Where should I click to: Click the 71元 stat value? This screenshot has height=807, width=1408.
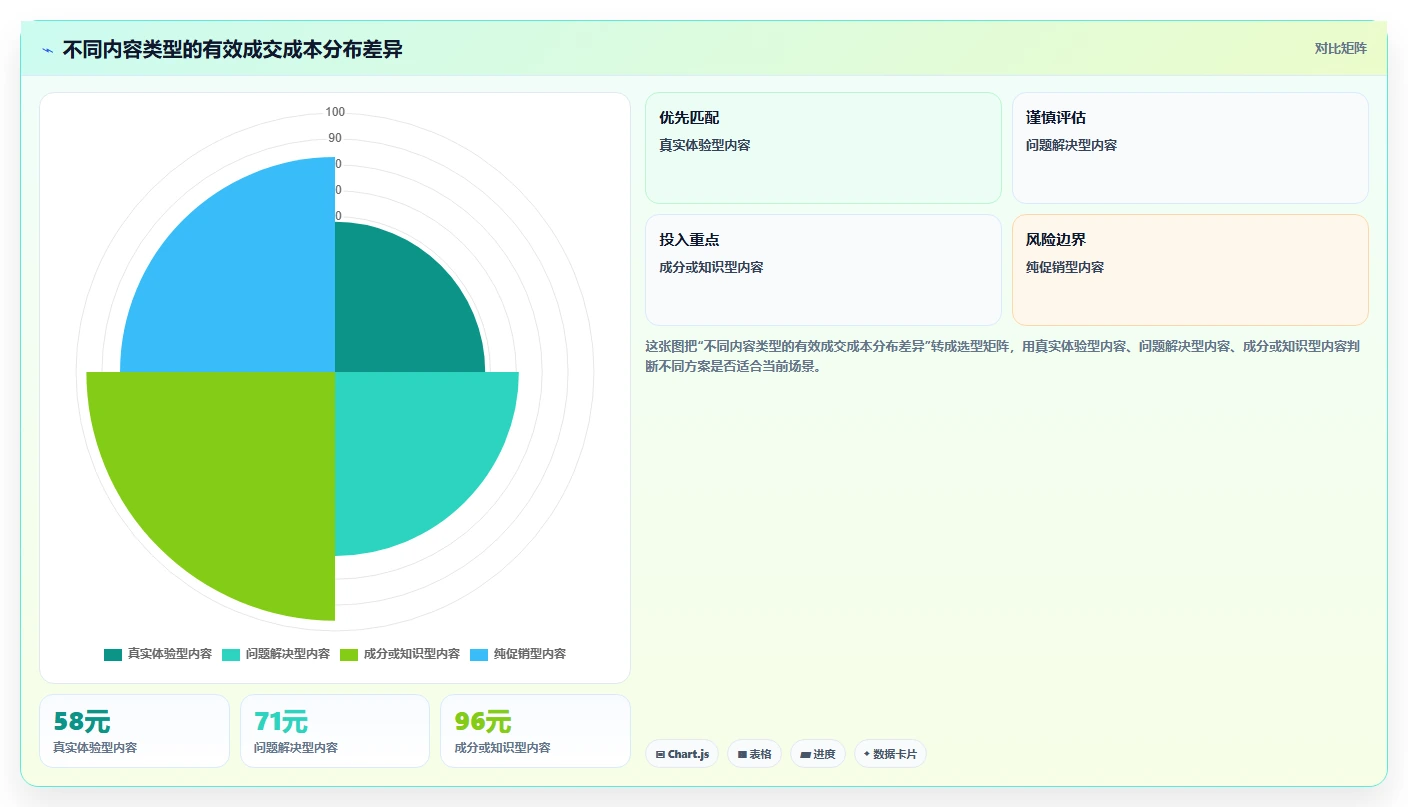tap(281, 721)
